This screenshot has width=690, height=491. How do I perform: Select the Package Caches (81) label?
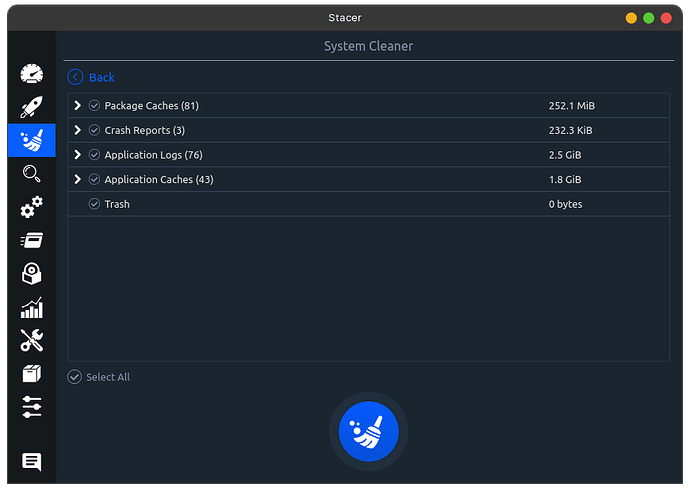(151, 106)
